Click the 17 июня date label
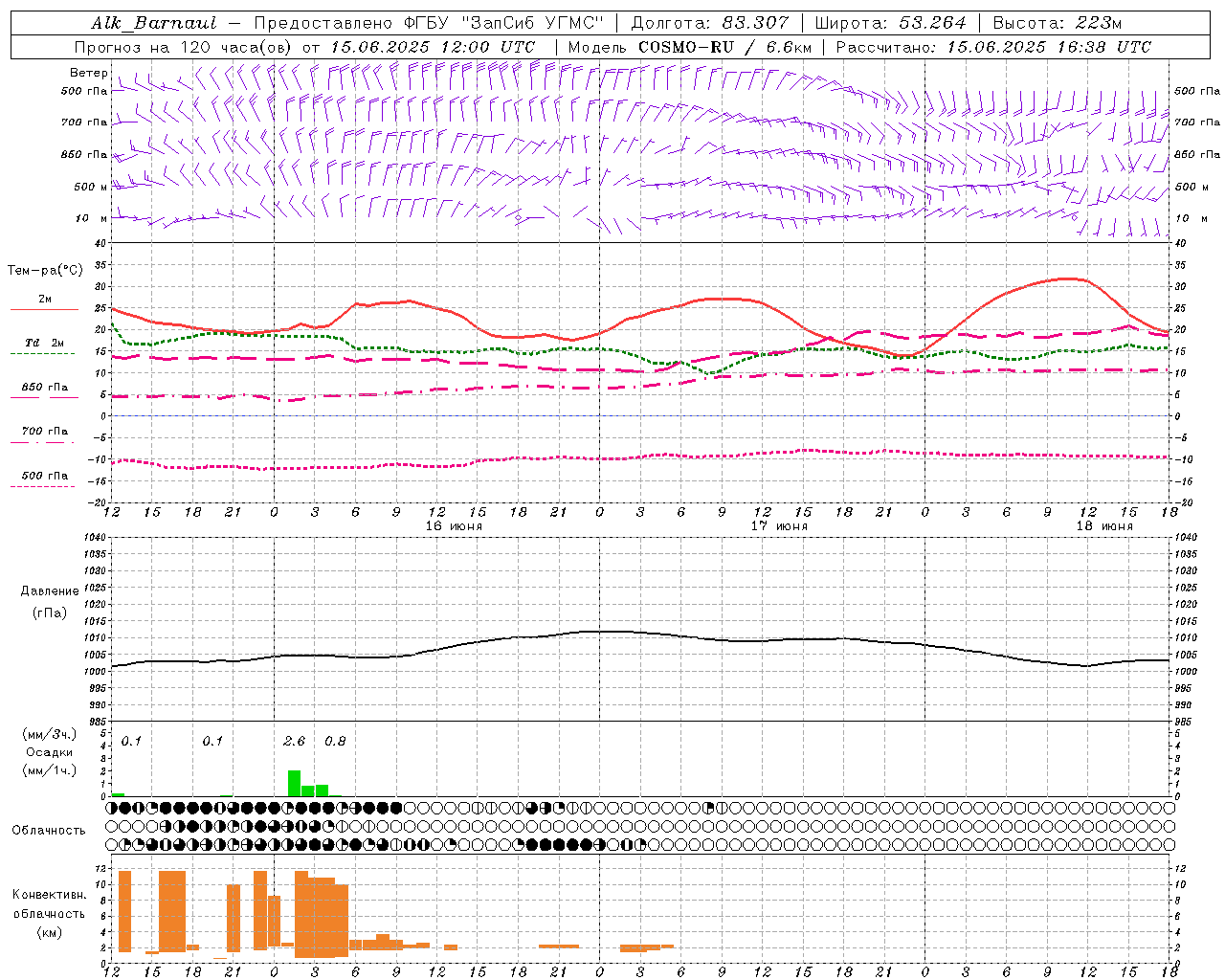The width and height of the screenshot is (1225, 980). click(779, 526)
